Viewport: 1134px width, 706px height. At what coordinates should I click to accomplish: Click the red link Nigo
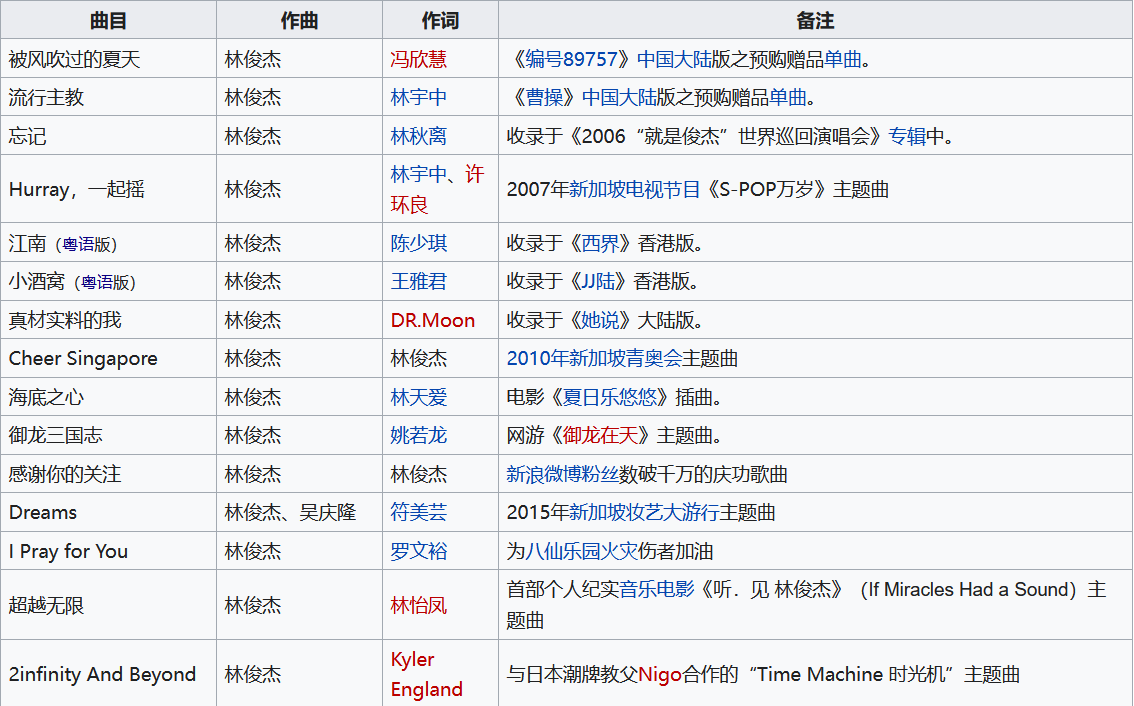[x=659, y=674]
